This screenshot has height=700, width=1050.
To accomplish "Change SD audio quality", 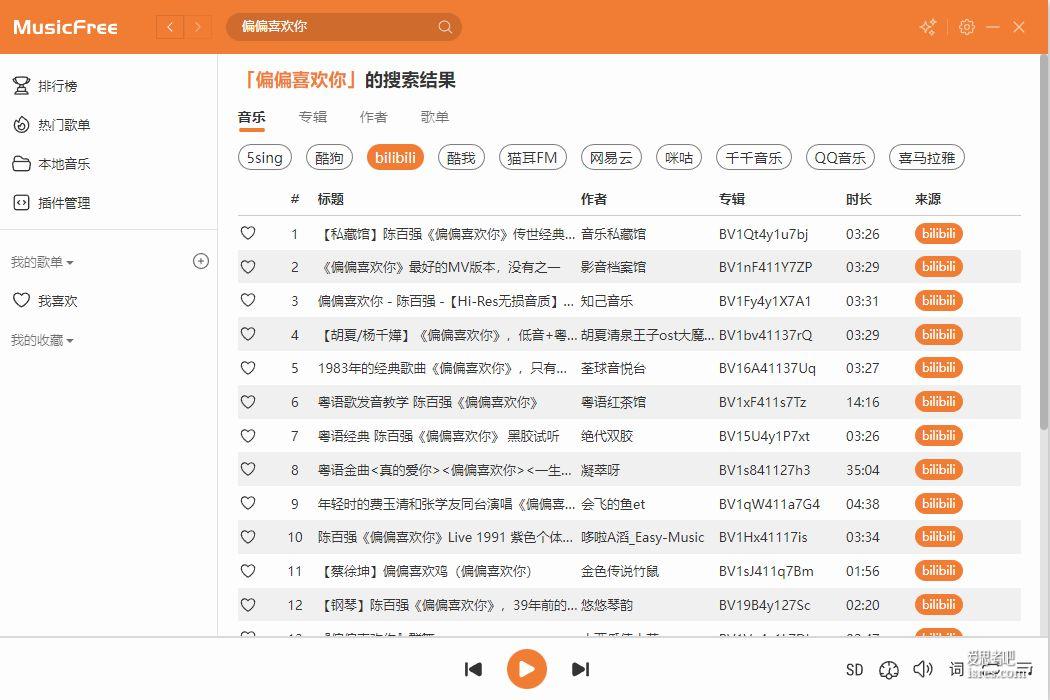I will 854,670.
